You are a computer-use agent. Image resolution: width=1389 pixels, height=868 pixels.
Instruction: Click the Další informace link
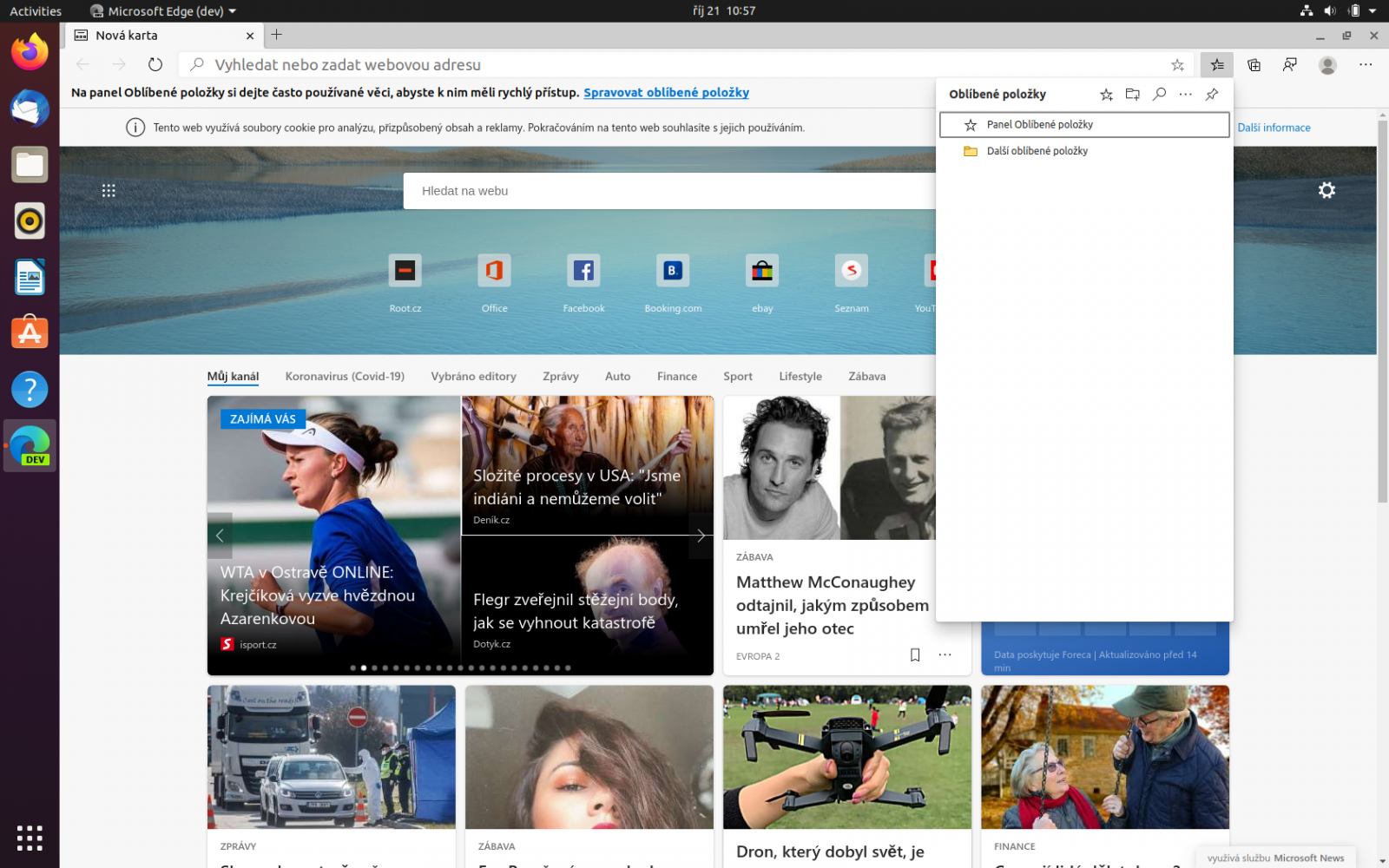(1274, 127)
